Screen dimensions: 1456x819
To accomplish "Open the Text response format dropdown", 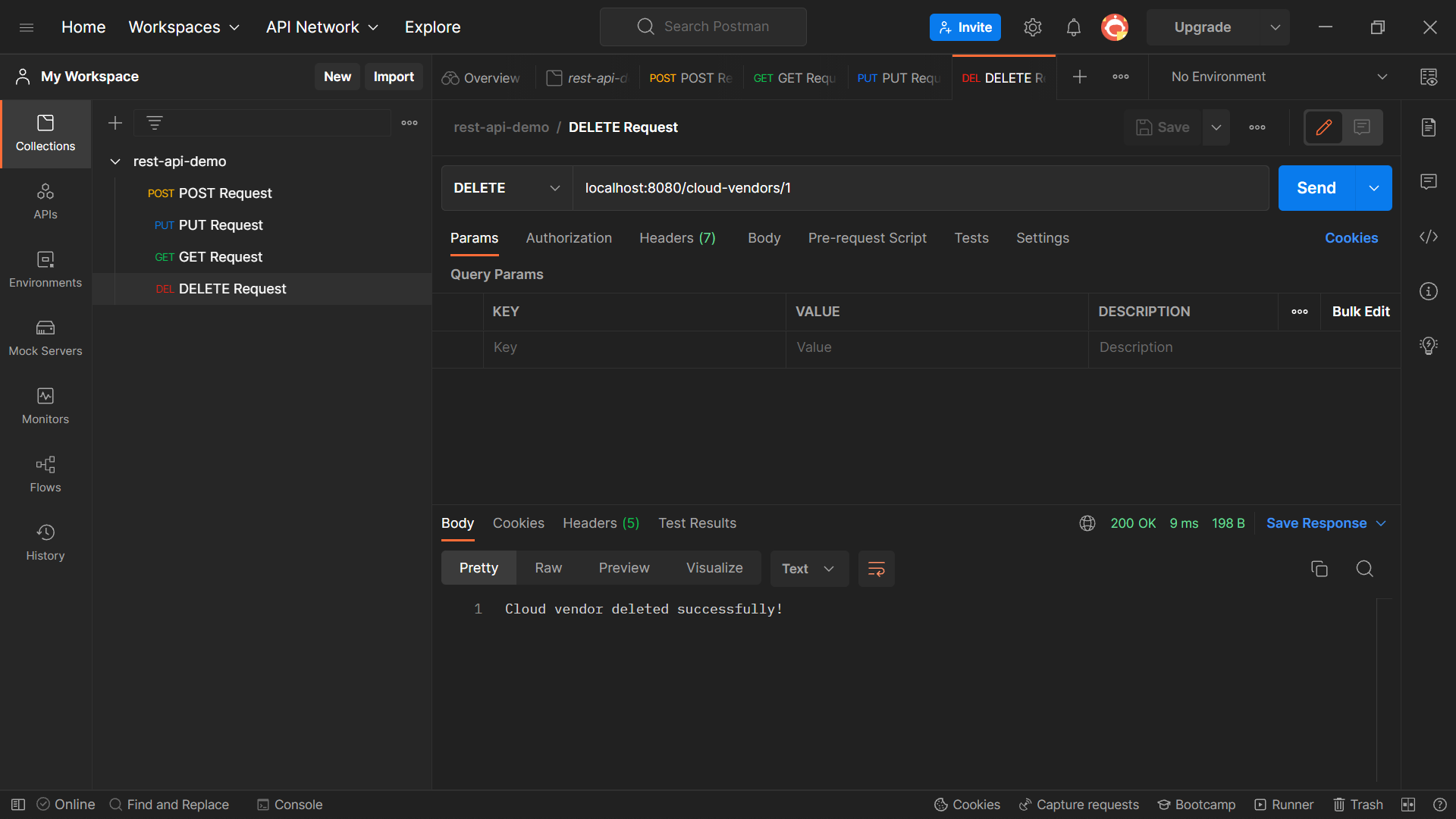I will pos(808,568).
